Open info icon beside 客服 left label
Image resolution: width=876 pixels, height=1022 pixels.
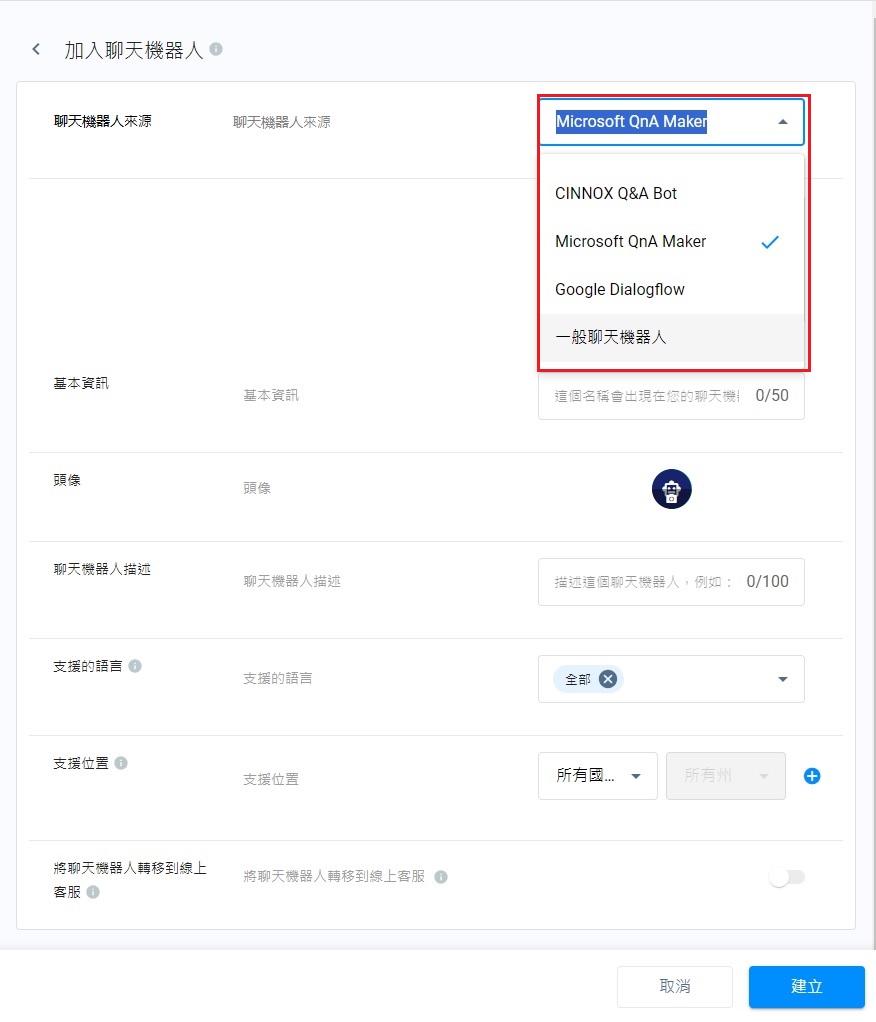[x=93, y=892]
